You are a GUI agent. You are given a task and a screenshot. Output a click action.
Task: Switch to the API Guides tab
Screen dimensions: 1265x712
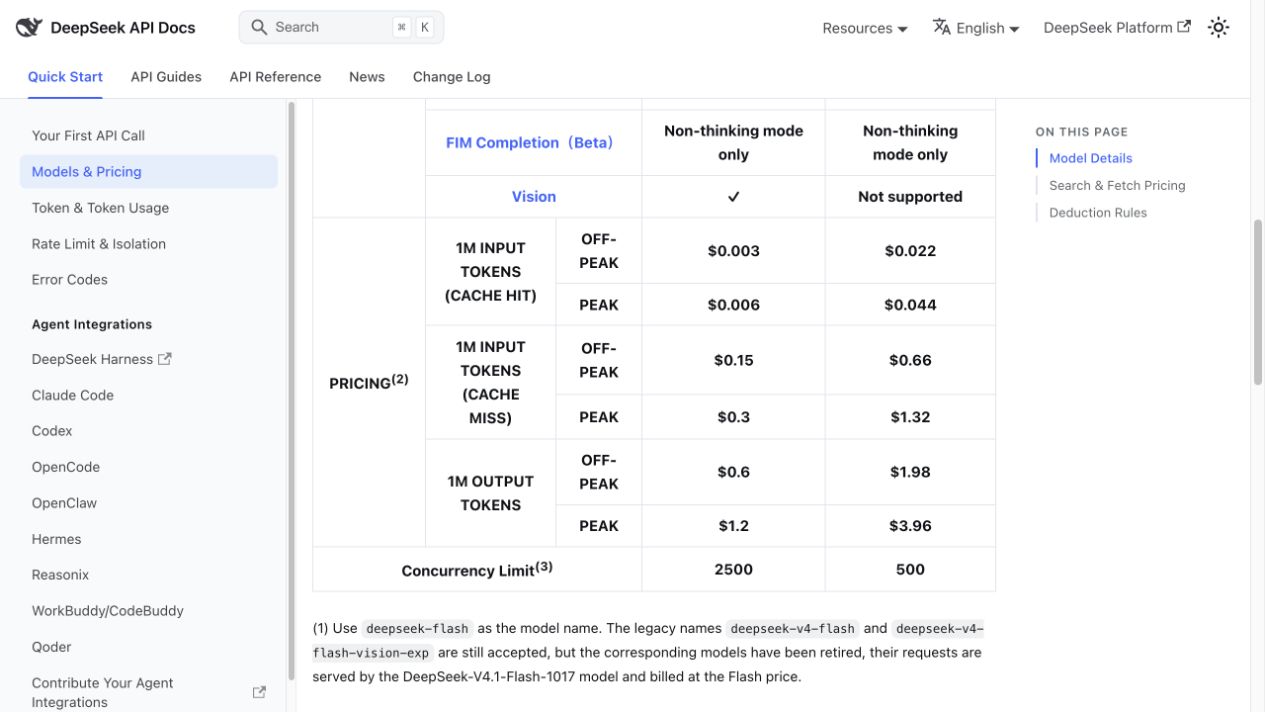point(166,77)
